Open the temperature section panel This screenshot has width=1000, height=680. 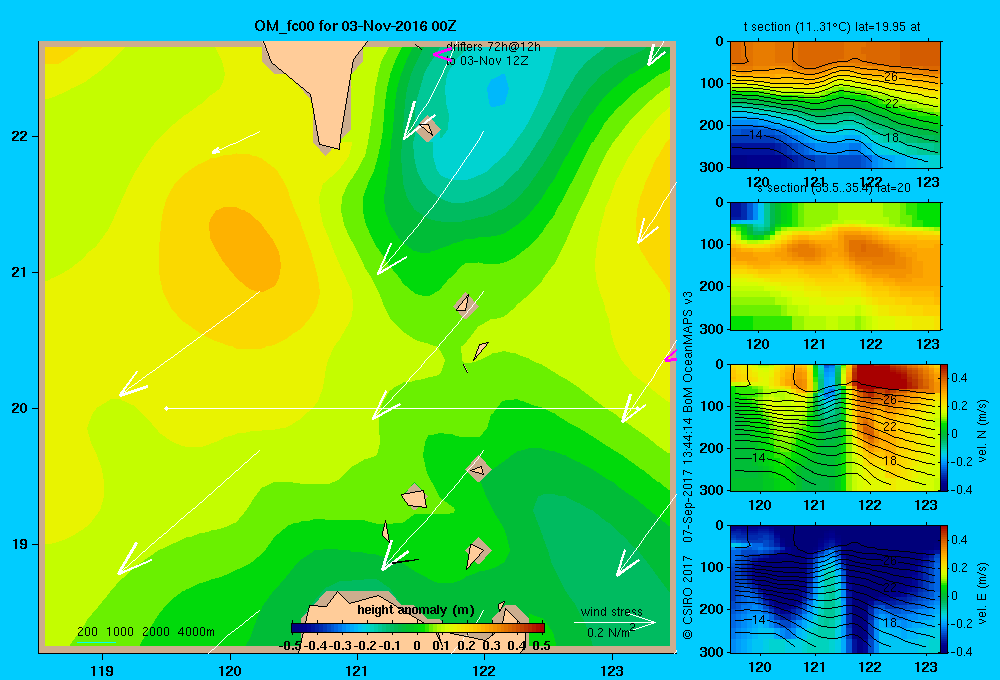point(835,105)
